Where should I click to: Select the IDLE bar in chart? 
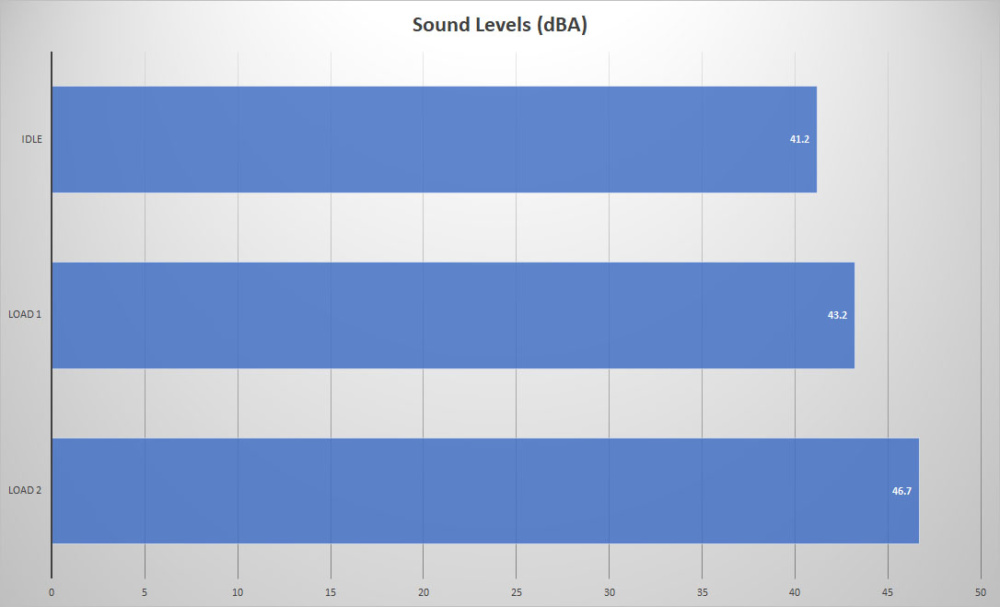coord(434,140)
